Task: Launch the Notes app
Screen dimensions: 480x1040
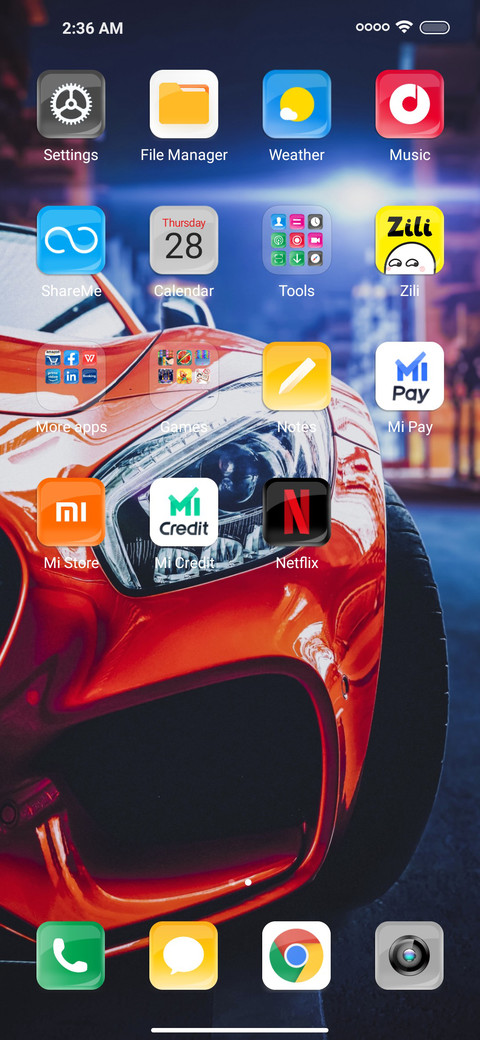Action: [x=296, y=376]
